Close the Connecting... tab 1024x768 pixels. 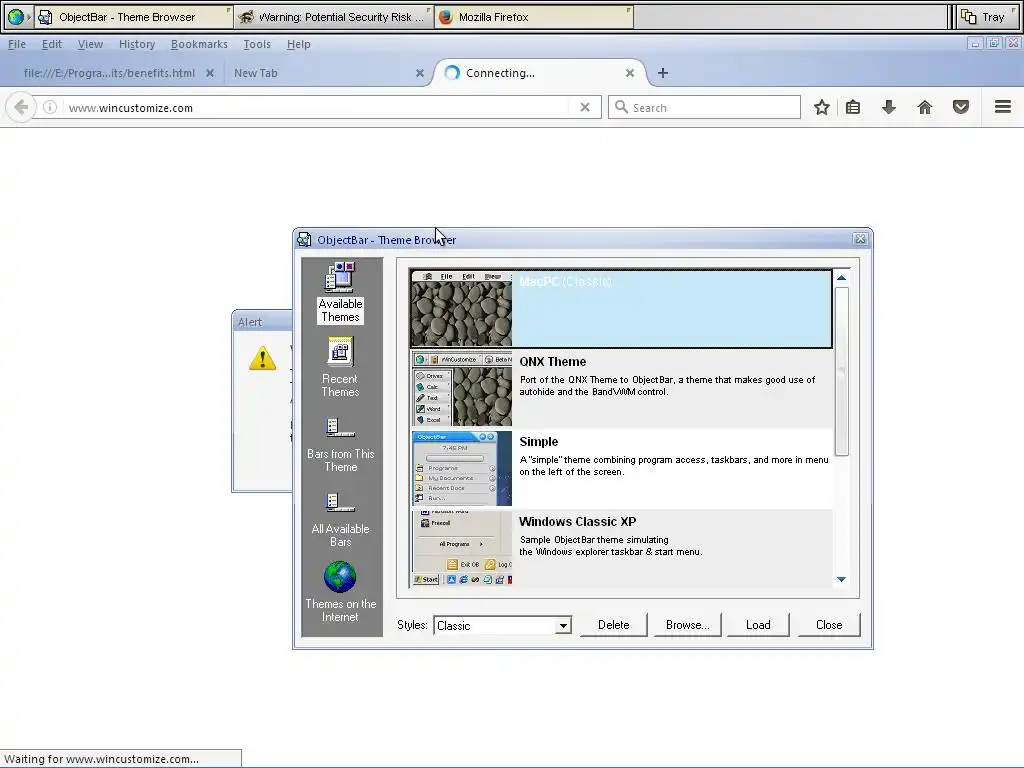coord(630,73)
